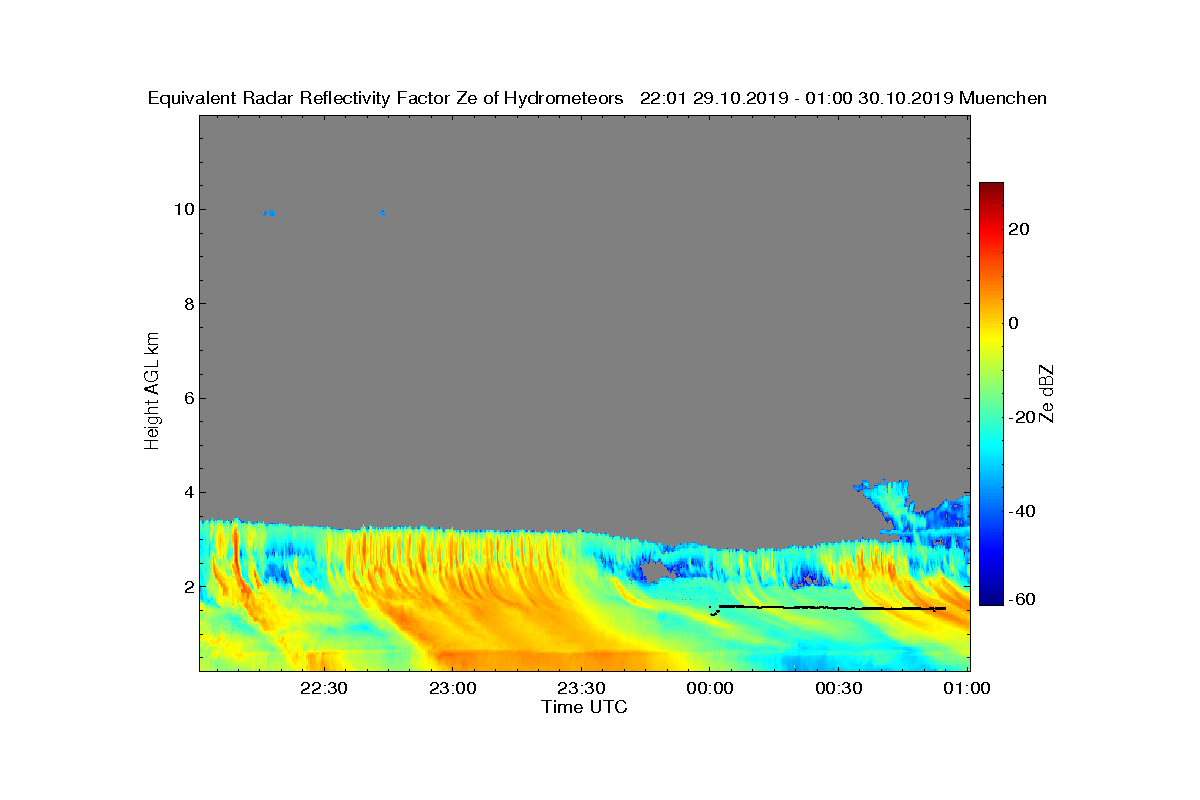Click the date range '22:01 29.10.2019 - 01:00 30.10.2019 Muenchen'
Viewport: 1200px width, 800px height.
coord(843,99)
